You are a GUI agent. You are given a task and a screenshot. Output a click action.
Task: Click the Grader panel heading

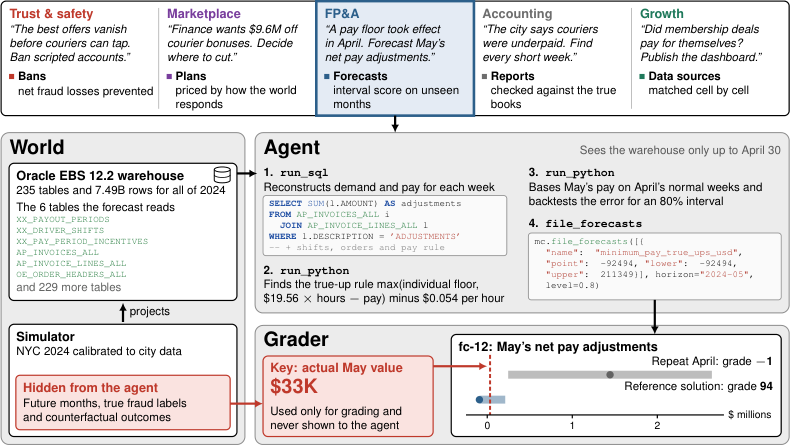click(296, 340)
